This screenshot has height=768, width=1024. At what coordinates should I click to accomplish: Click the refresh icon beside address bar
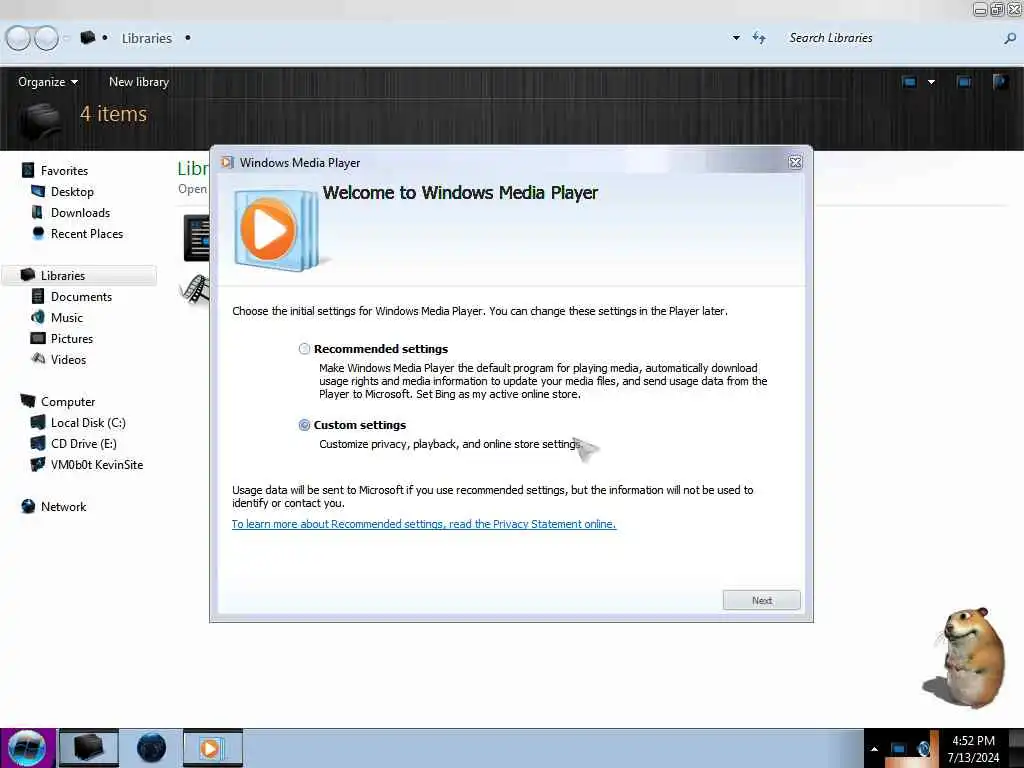[x=759, y=38]
